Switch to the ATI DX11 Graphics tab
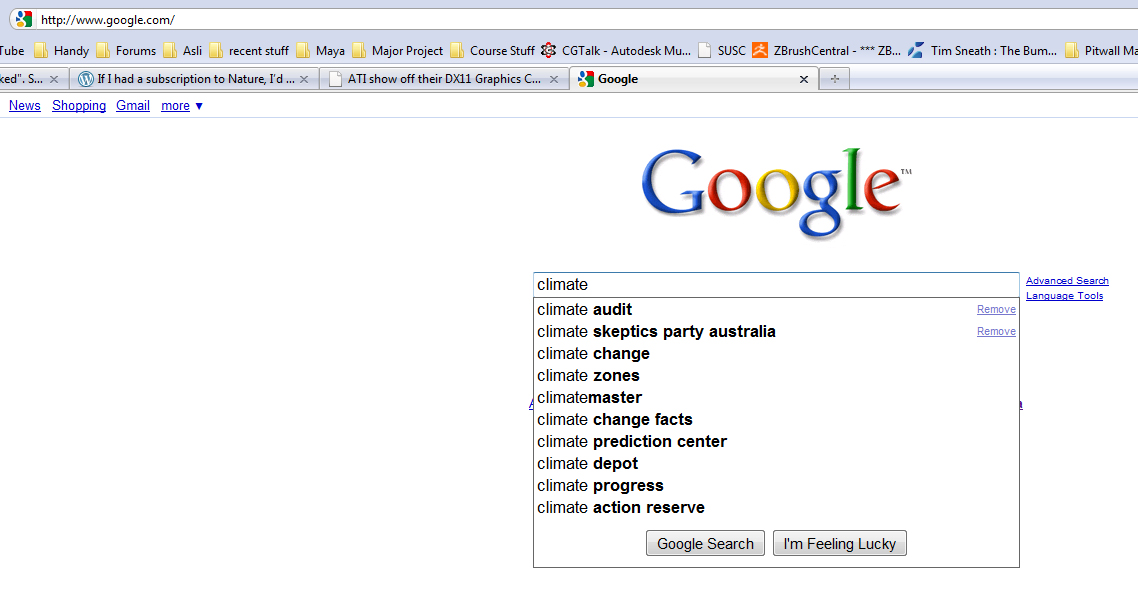Viewport: 1138px width, 604px height. [x=440, y=79]
